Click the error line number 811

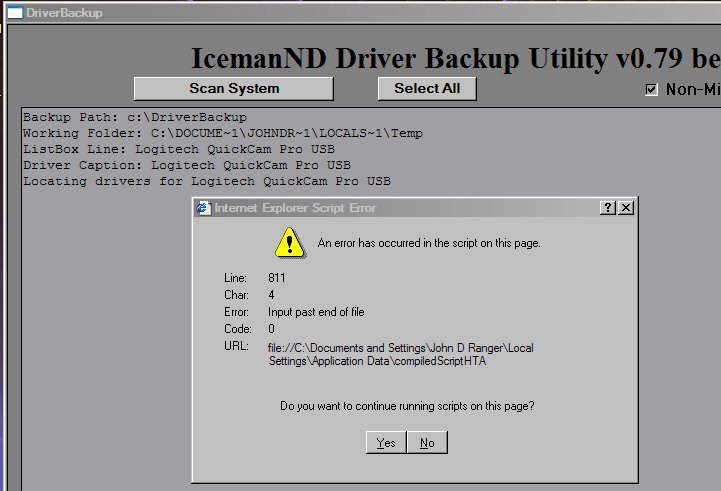click(x=277, y=278)
